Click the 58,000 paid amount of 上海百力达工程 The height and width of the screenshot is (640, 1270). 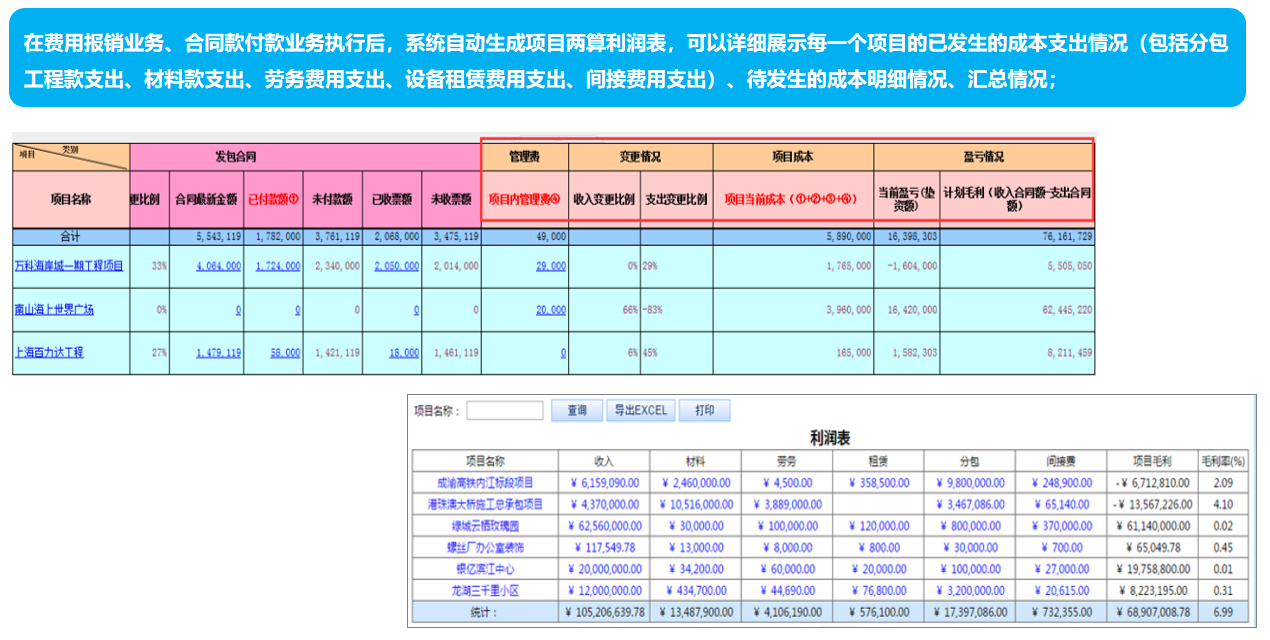coord(286,352)
